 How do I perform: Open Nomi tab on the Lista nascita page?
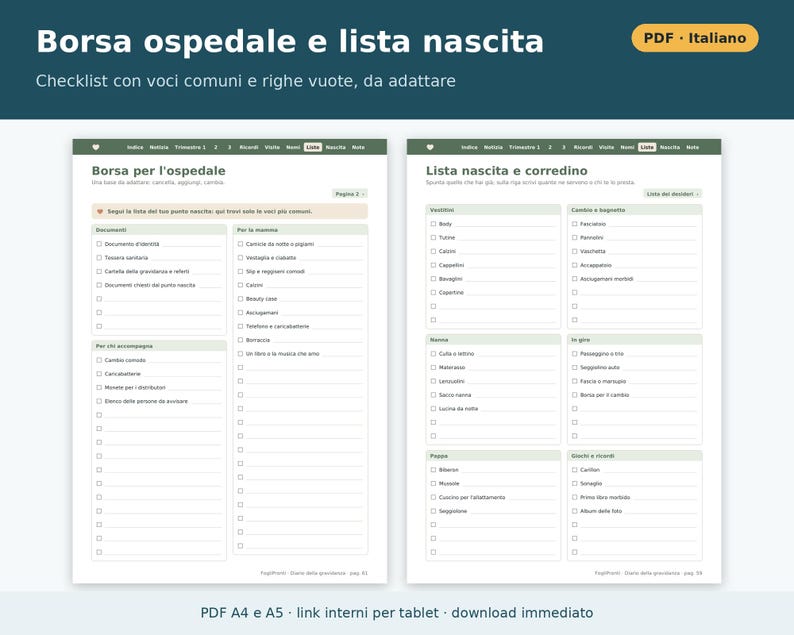627,147
